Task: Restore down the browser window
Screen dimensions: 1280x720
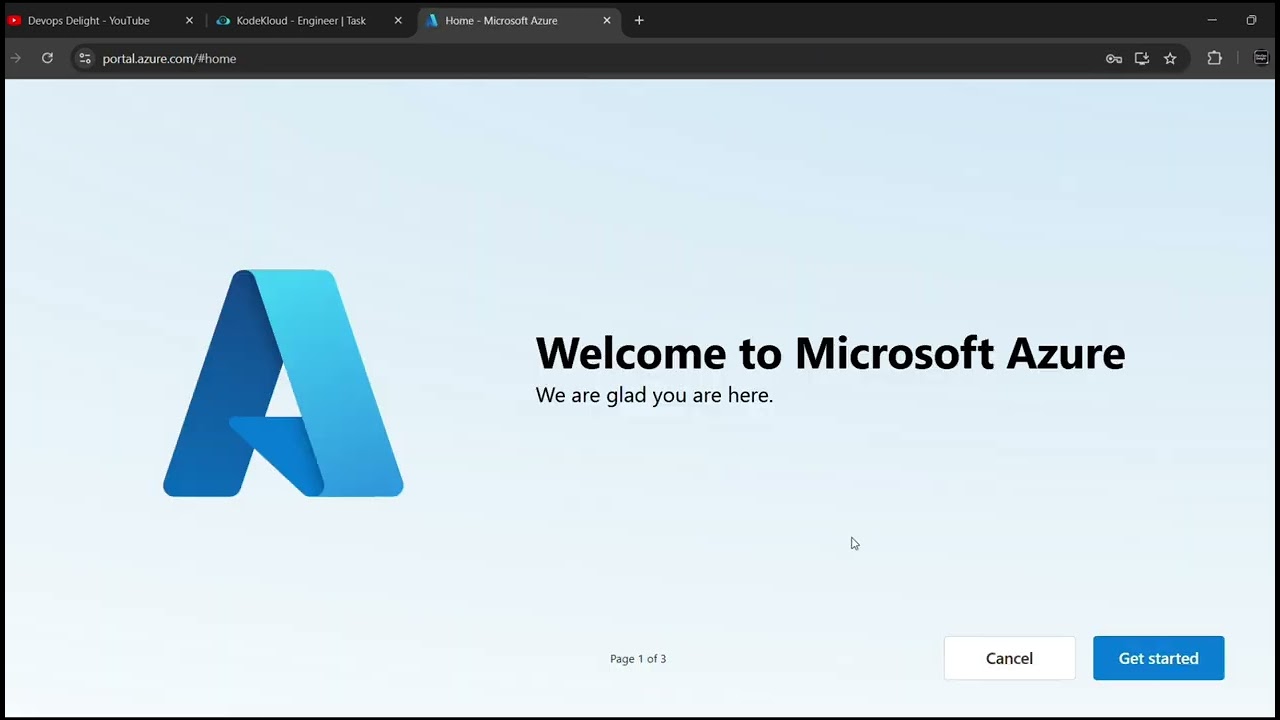Action: click(1251, 20)
